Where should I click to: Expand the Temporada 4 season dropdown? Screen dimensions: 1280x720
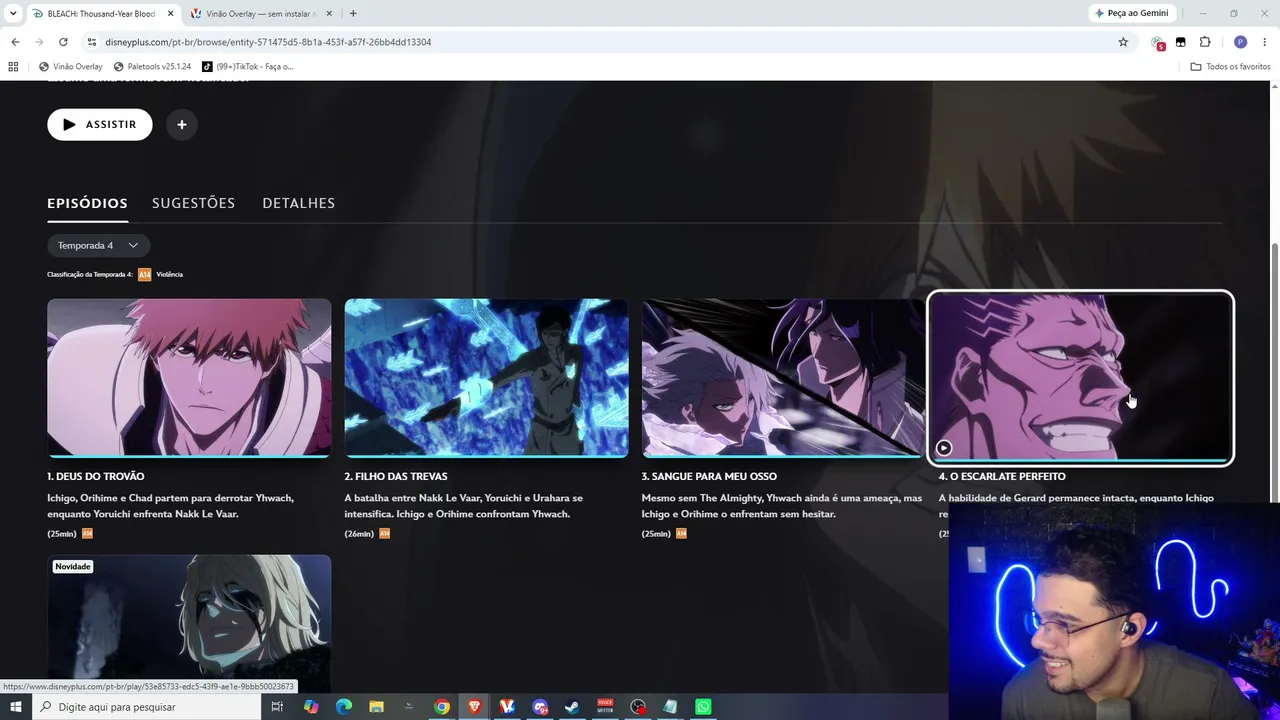[x=98, y=245]
